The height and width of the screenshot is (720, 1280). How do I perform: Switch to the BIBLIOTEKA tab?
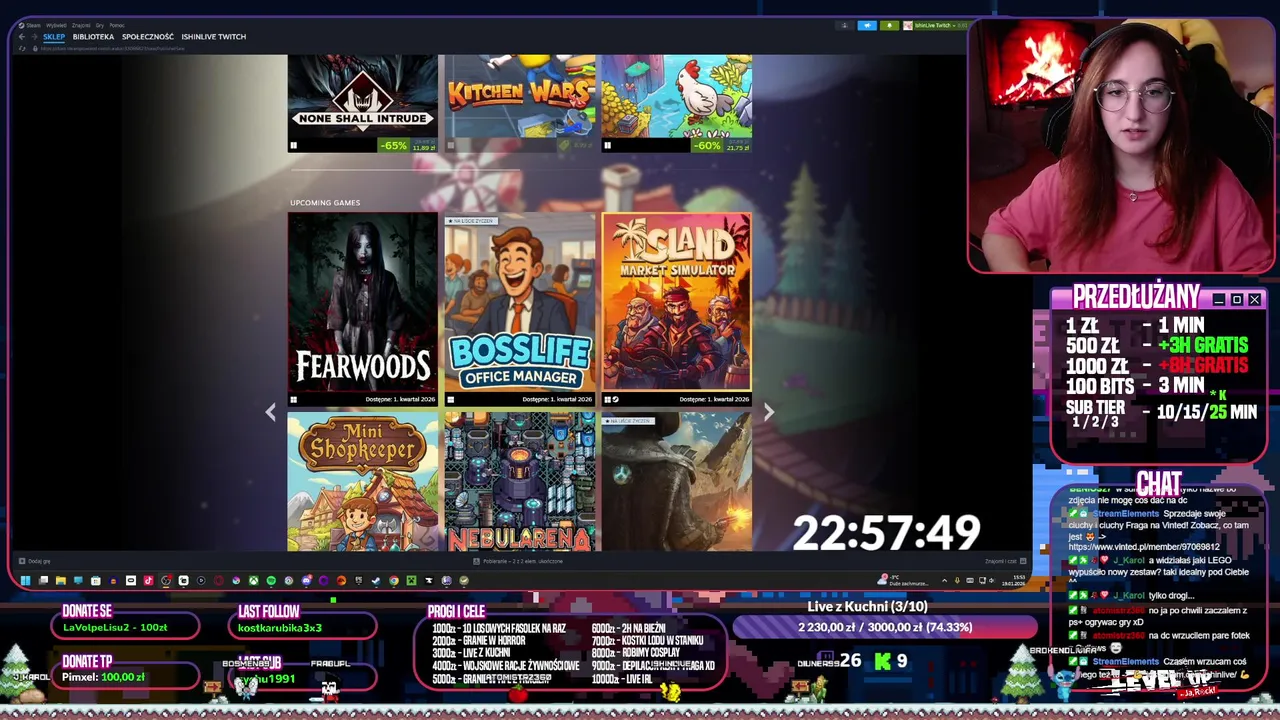[93, 37]
